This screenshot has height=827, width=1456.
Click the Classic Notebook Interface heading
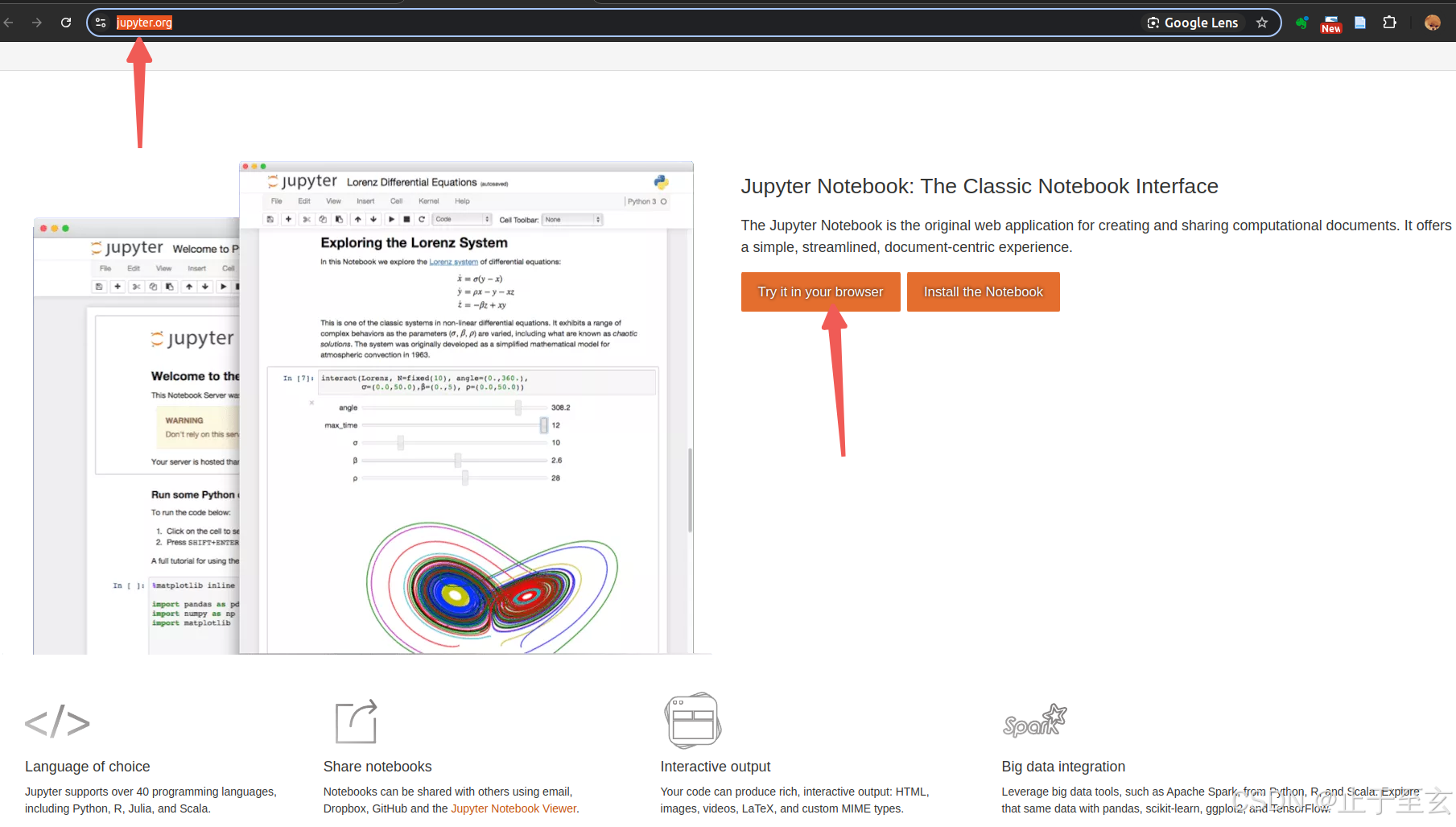(x=980, y=186)
